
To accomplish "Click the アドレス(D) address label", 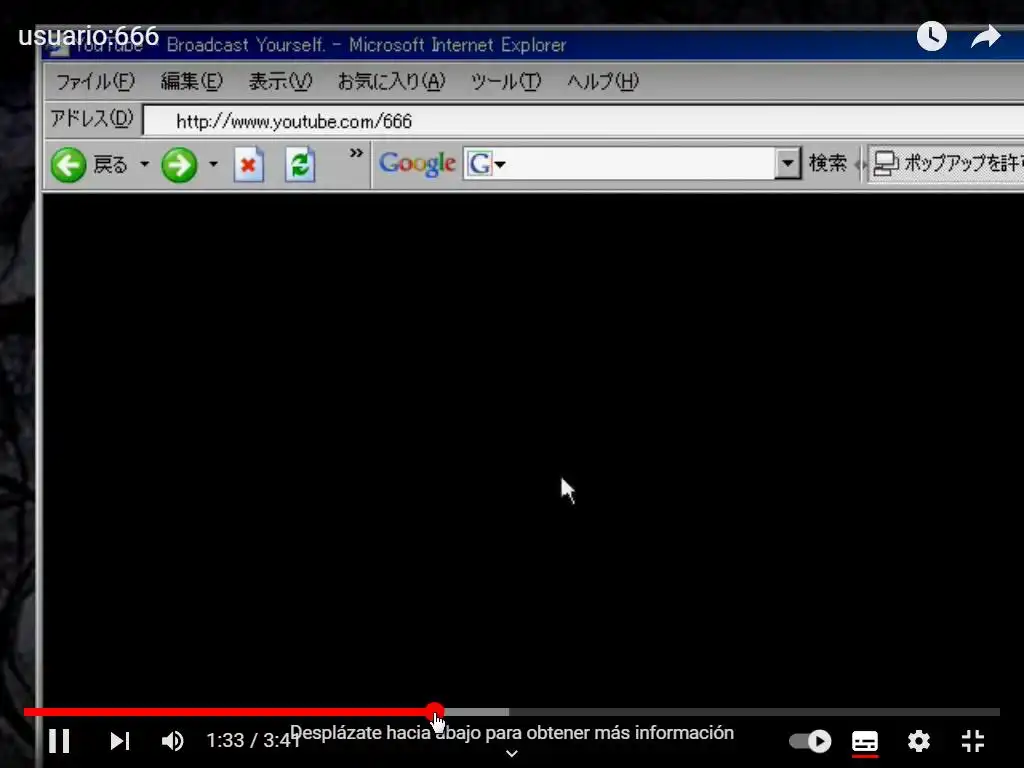I will [x=92, y=118].
